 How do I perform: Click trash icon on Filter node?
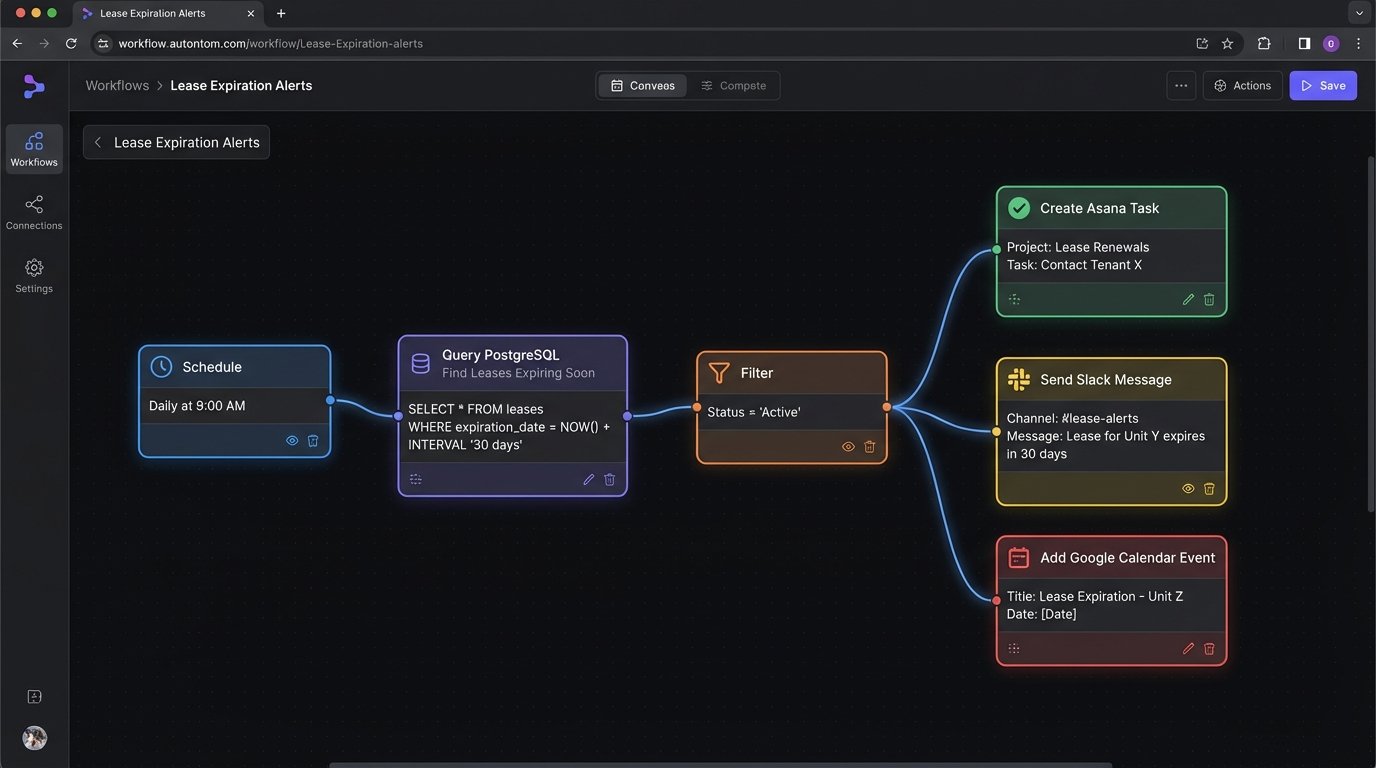(869, 447)
